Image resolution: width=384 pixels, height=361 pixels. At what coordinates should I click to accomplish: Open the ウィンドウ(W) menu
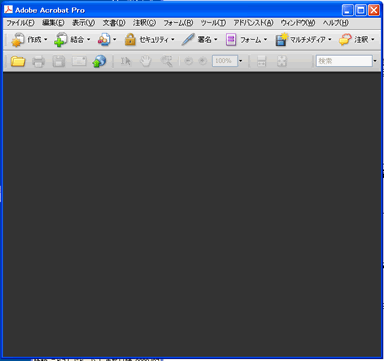coord(298,23)
